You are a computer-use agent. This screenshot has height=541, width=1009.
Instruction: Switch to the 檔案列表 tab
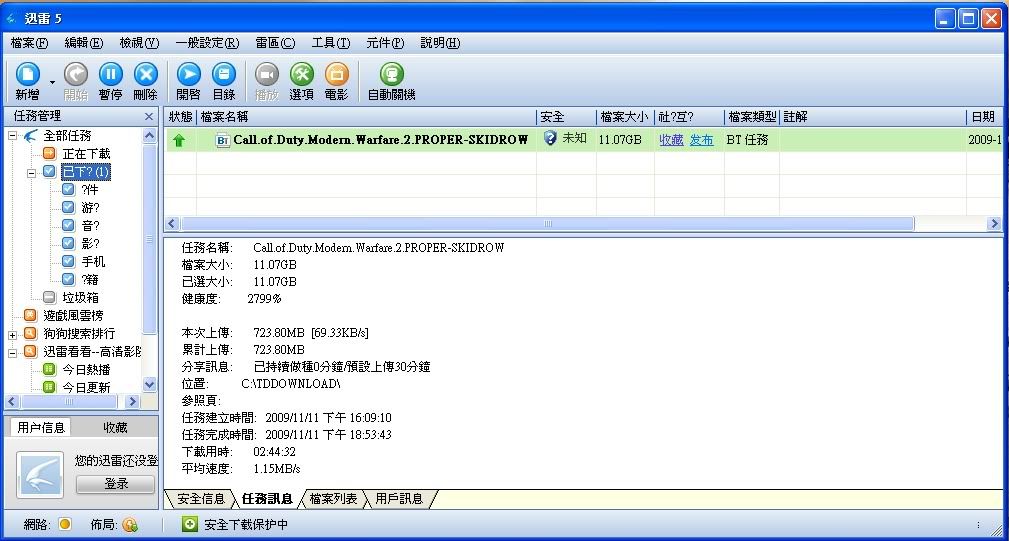click(x=332, y=498)
